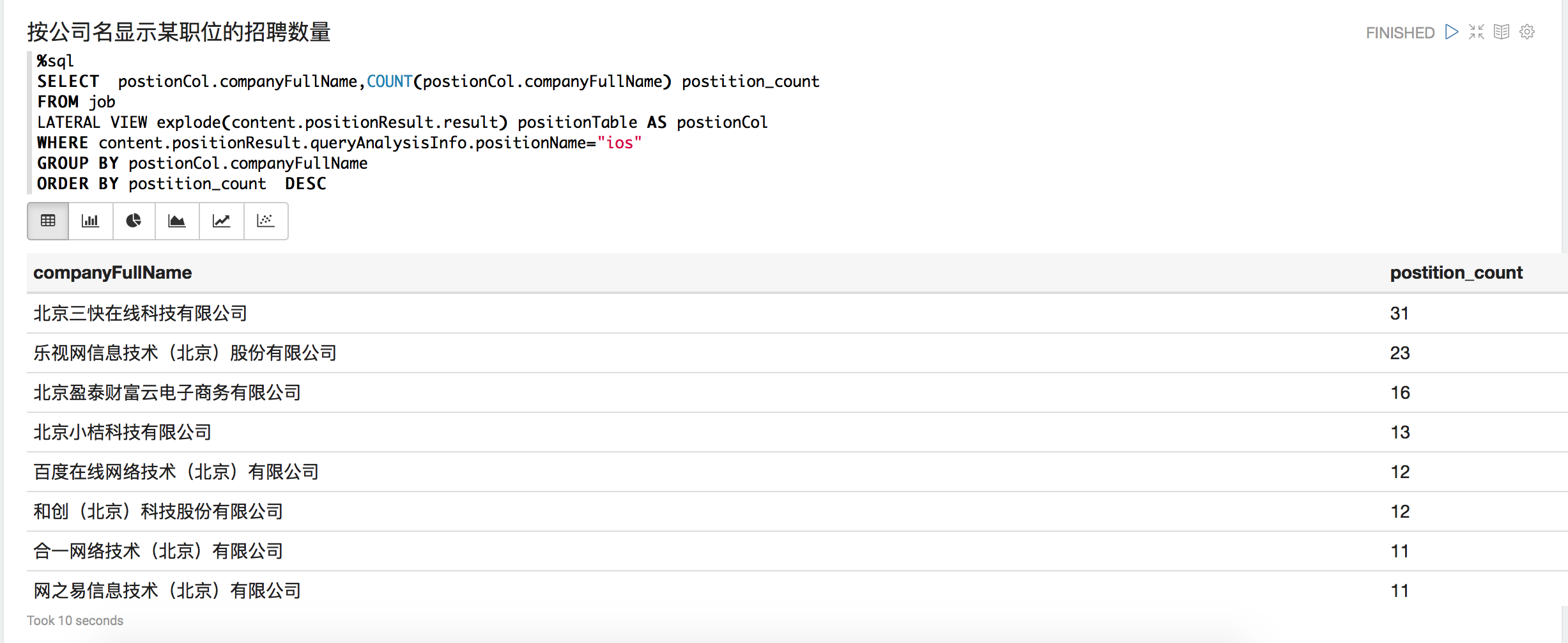Viewport: 1568px width, 643px height.
Task: Click the FINISHED status label
Action: [x=1400, y=33]
